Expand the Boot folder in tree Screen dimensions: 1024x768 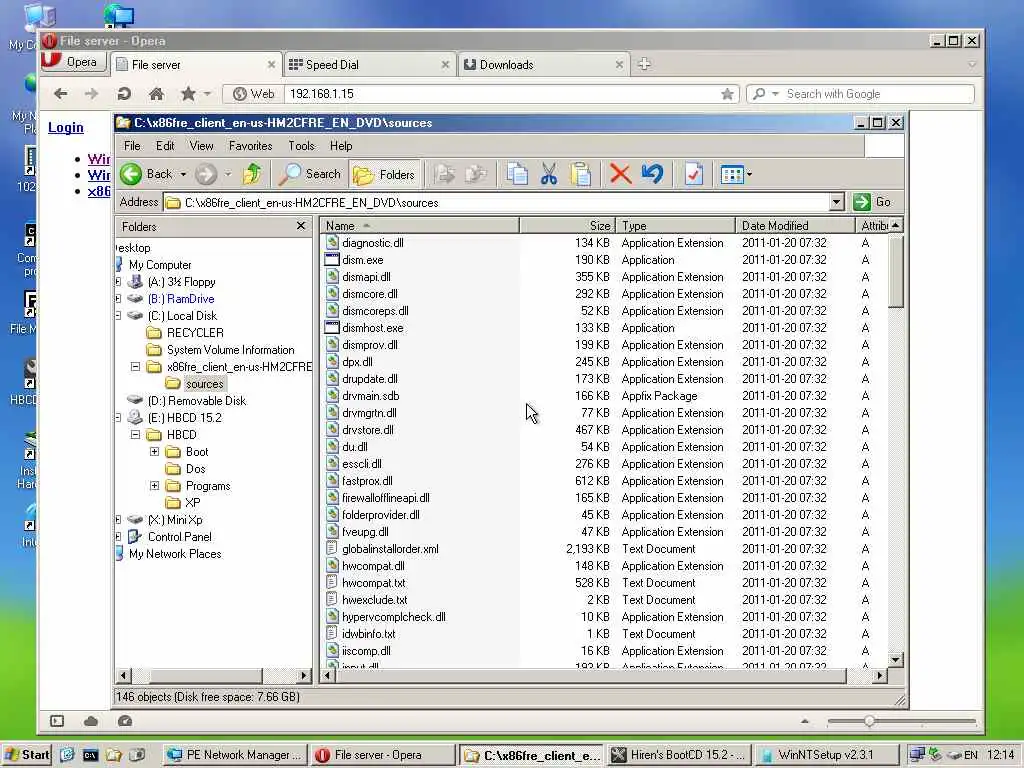pos(154,452)
